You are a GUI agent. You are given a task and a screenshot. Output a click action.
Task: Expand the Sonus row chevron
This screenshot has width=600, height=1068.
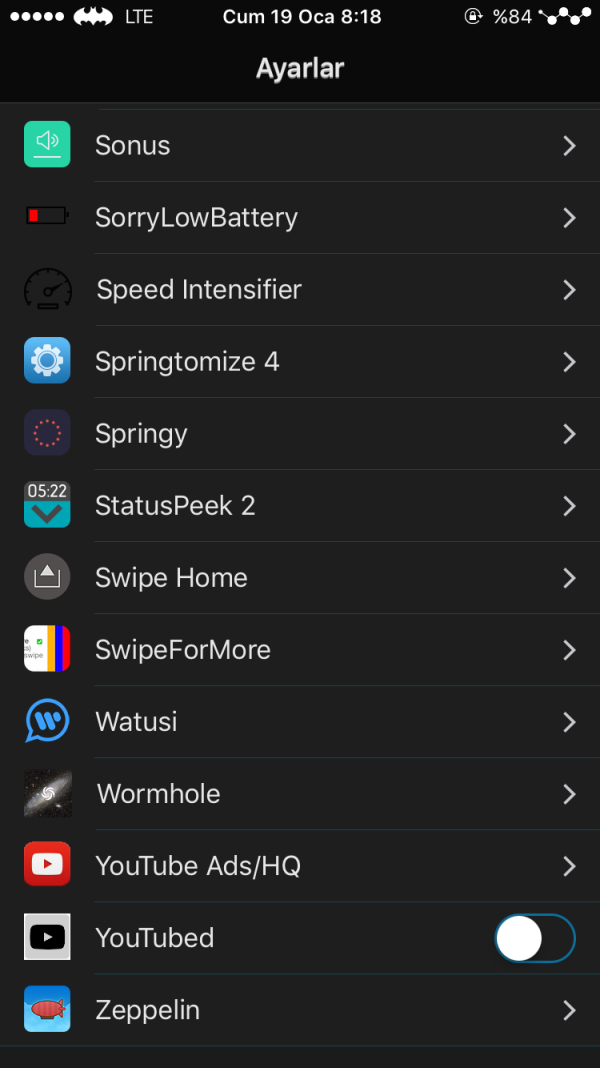point(569,146)
